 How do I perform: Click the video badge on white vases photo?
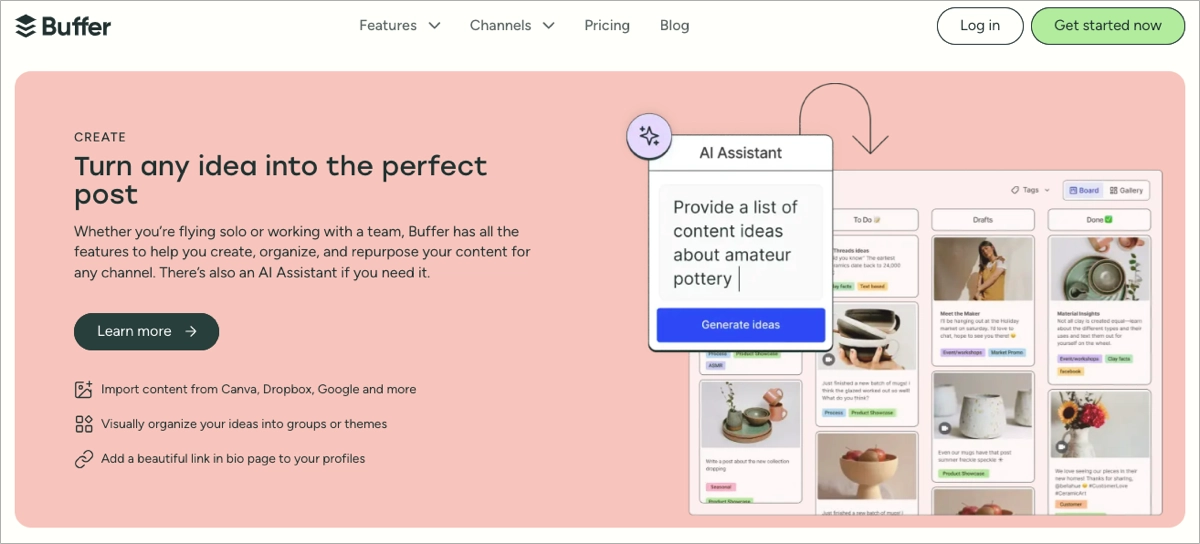coord(945,428)
